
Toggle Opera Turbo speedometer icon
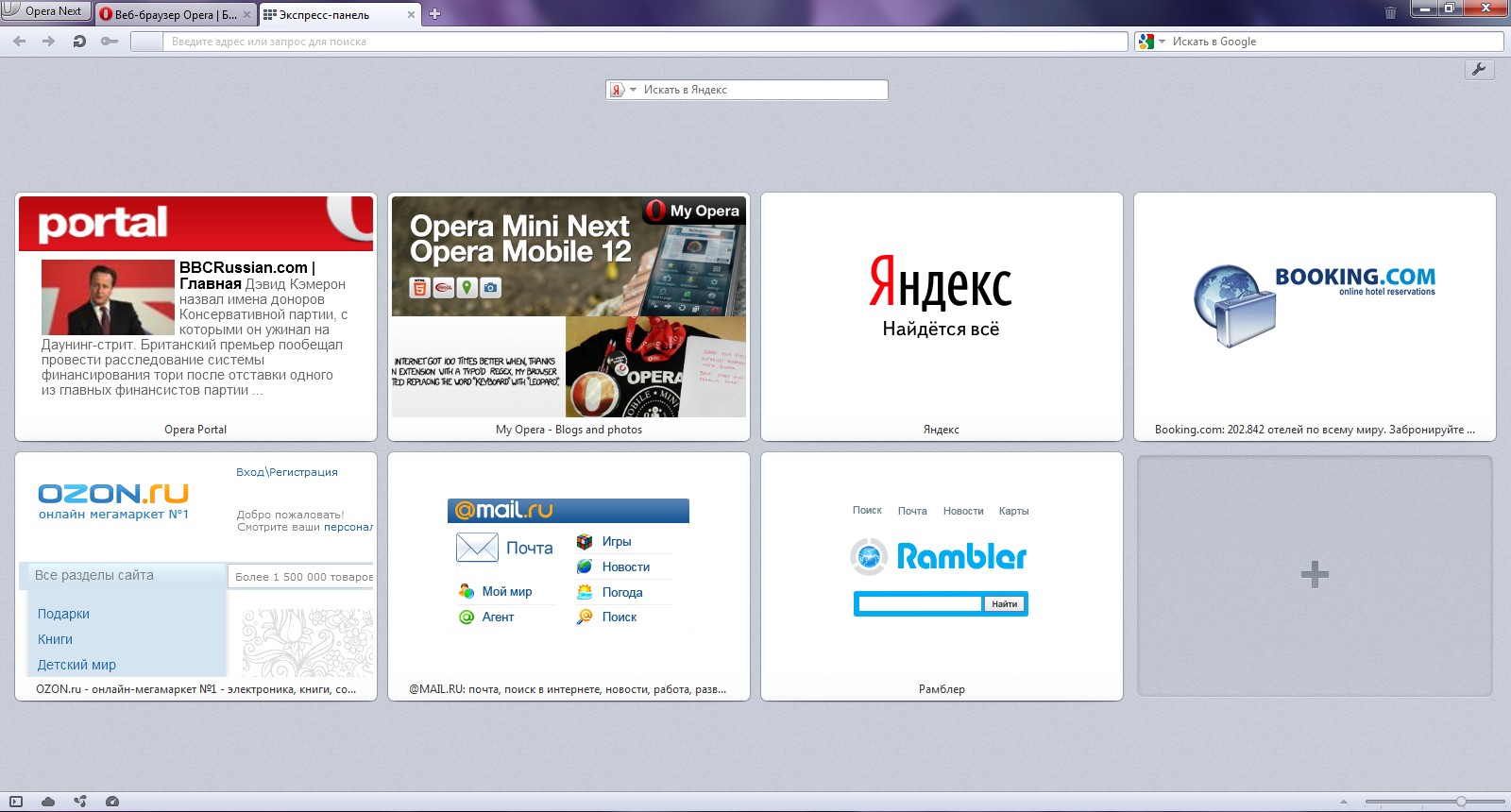click(x=112, y=802)
